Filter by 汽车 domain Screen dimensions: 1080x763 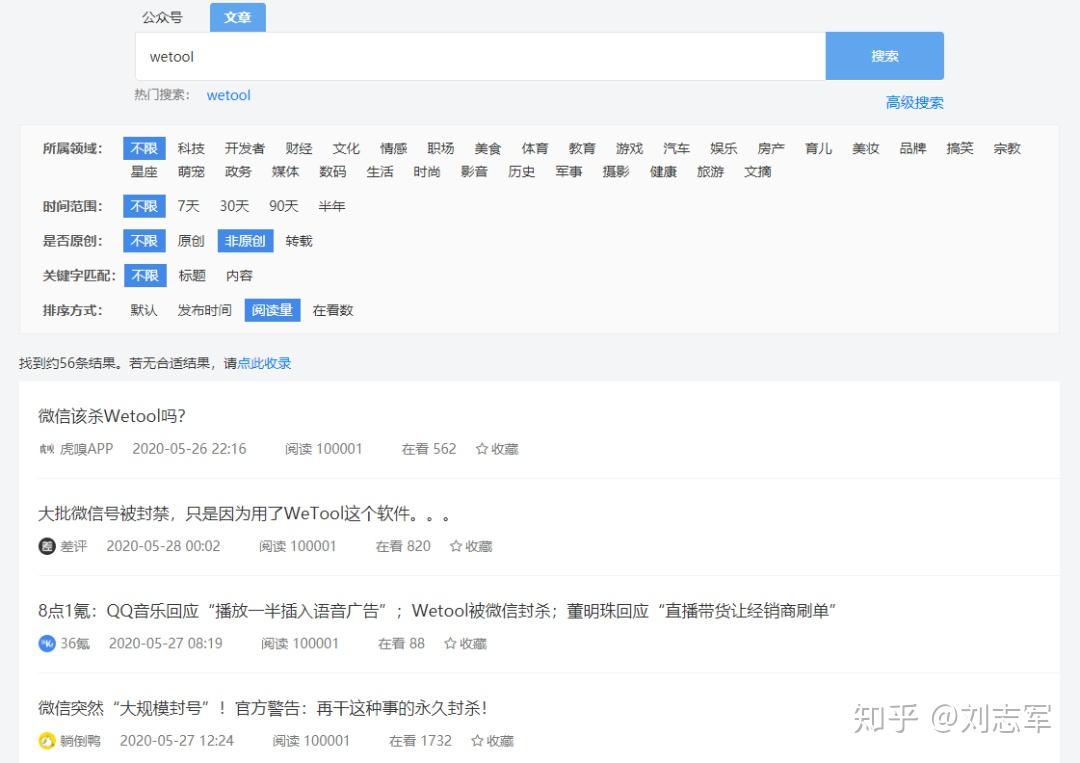click(x=676, y=148)
